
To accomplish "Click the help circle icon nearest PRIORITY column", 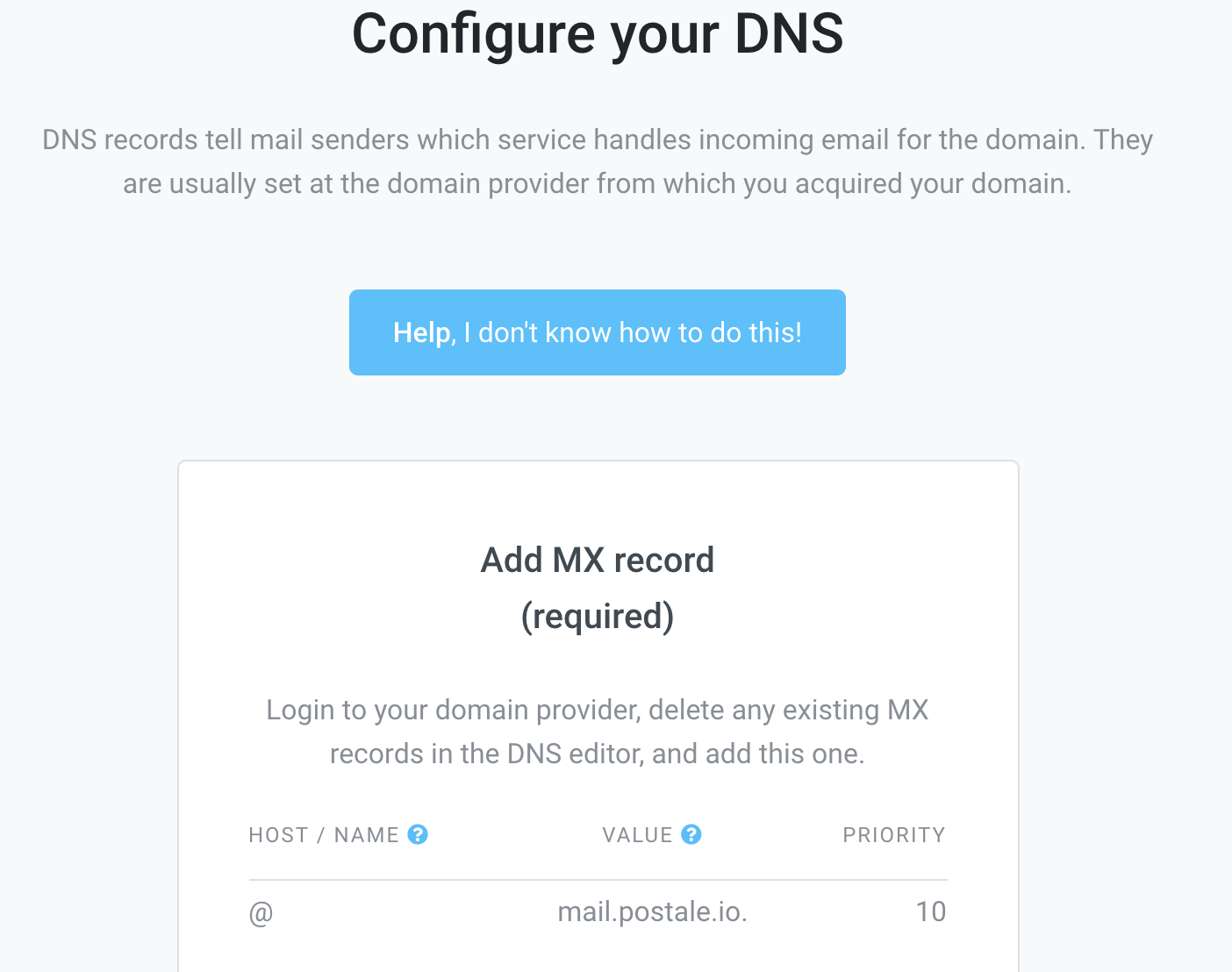I will [x=692, y=834].
